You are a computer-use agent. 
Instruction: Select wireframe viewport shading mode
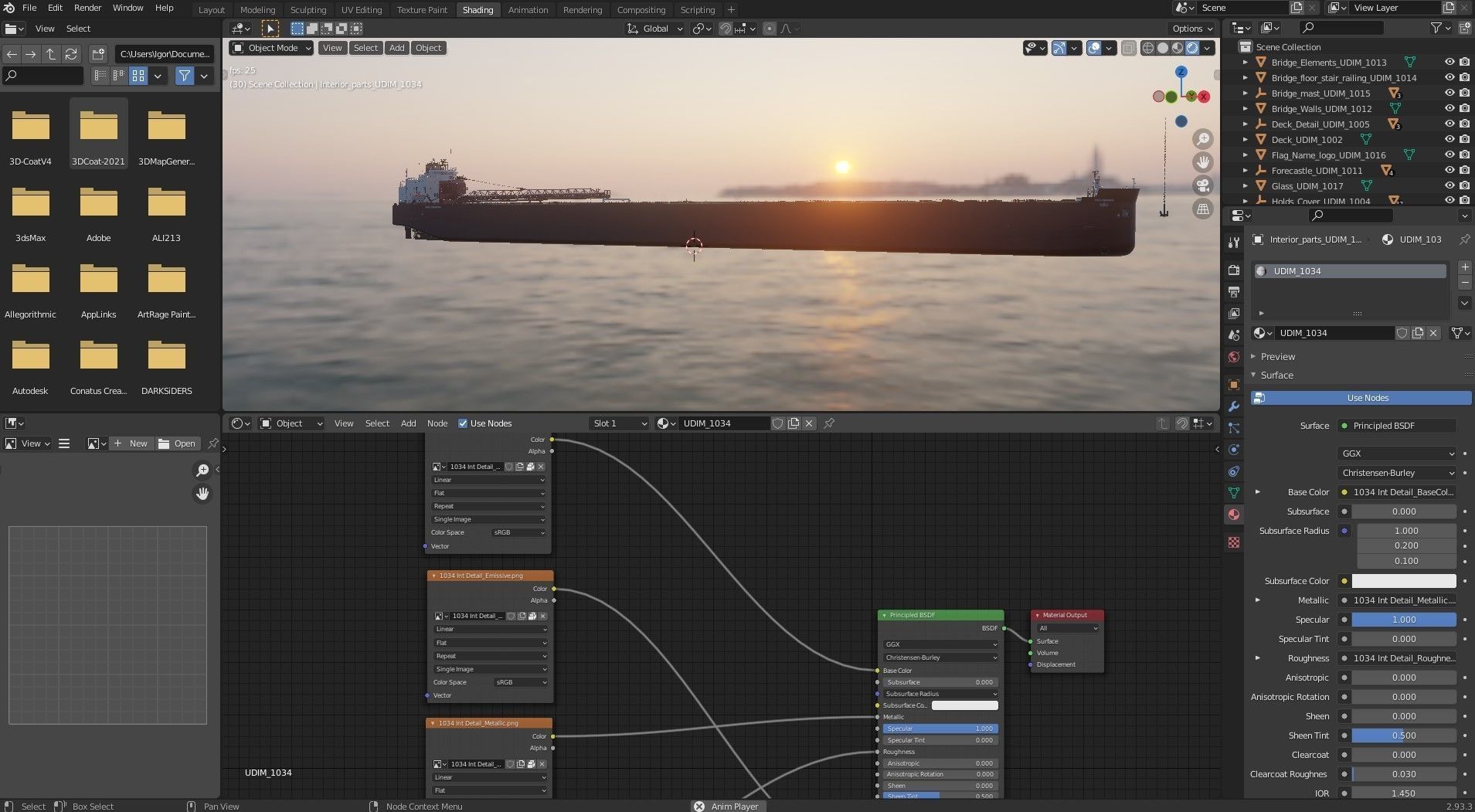(x=1148, y=48)
